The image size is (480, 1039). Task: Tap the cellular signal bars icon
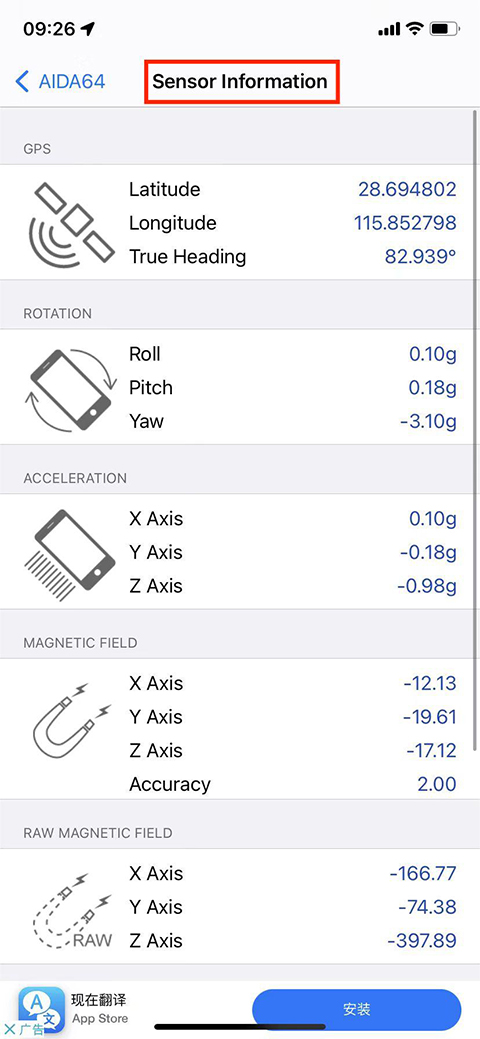coord(389,28)
